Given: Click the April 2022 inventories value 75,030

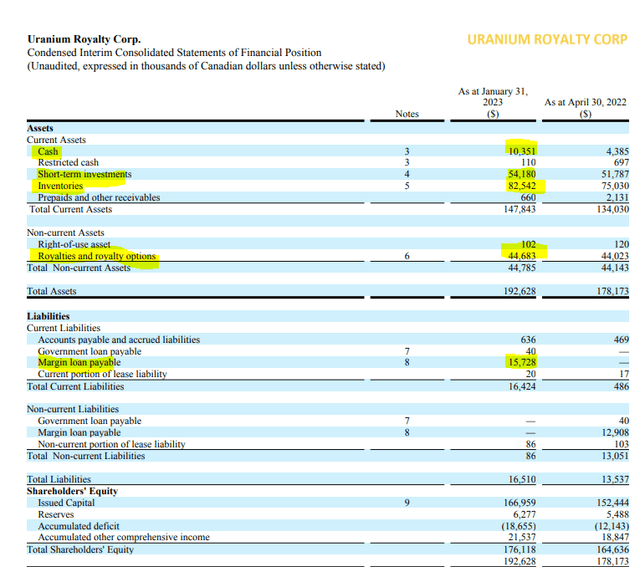Looking at the screenshot, I should pos(615,186).
